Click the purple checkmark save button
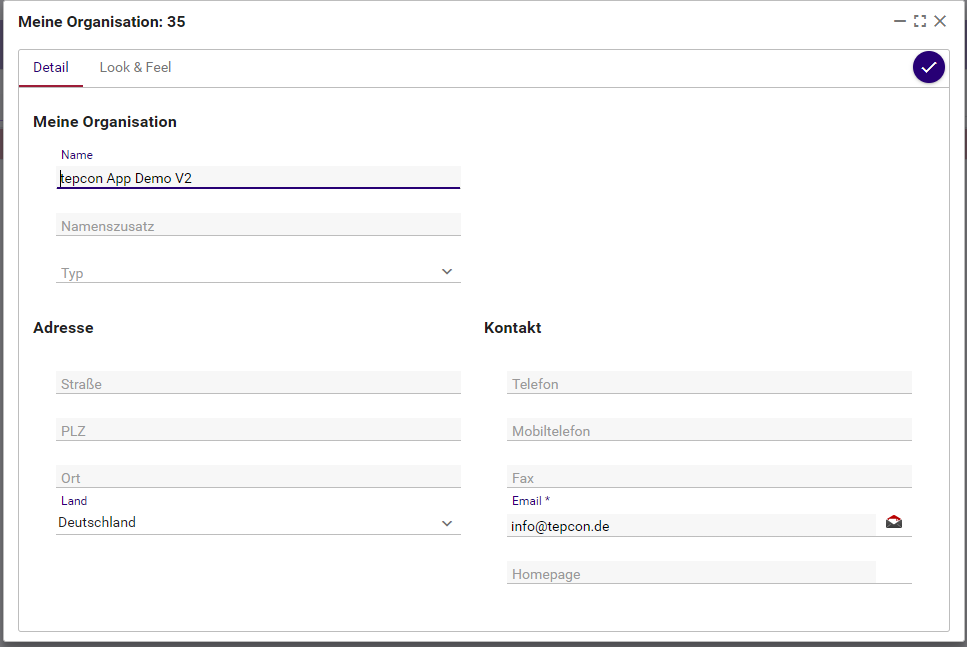 (928, 67)
